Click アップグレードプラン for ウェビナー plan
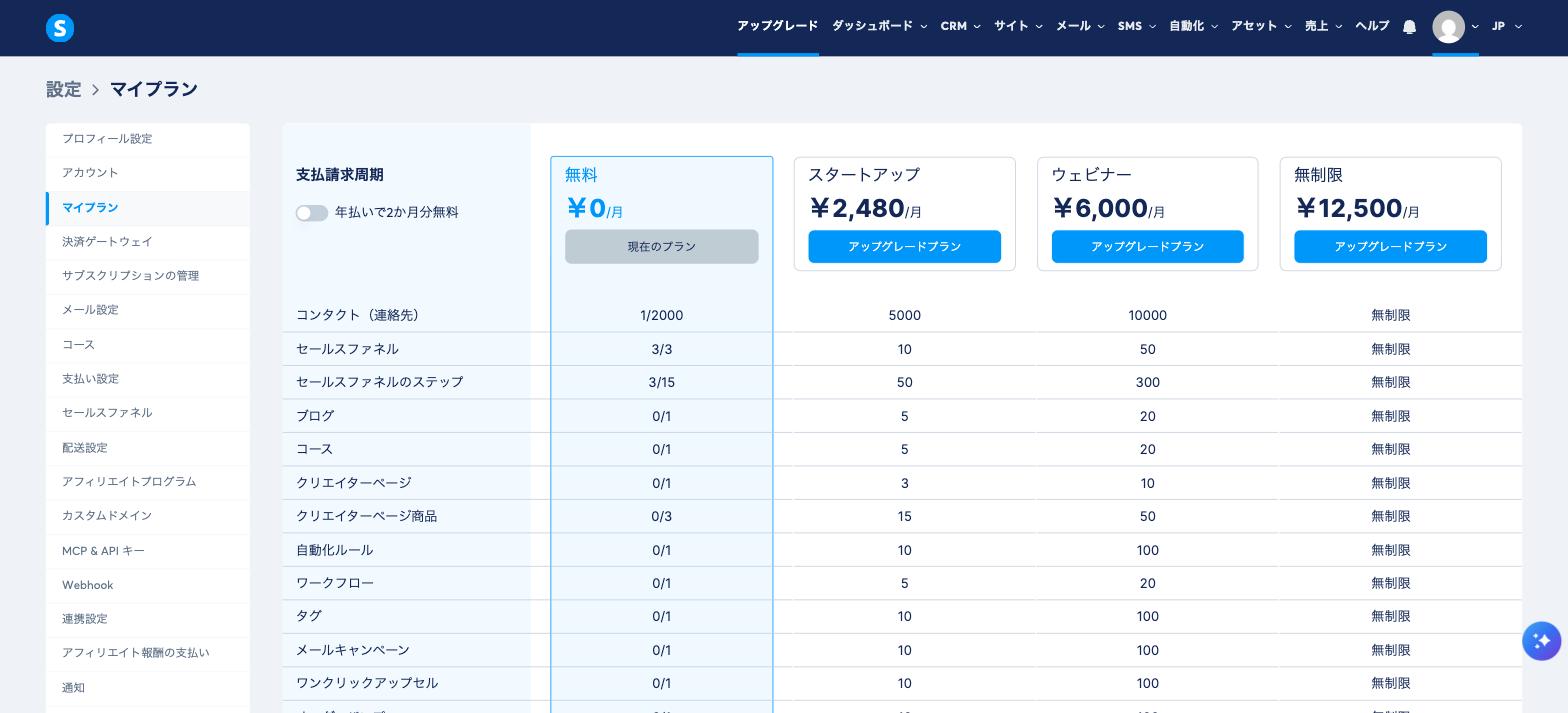 coord(1147,247)
